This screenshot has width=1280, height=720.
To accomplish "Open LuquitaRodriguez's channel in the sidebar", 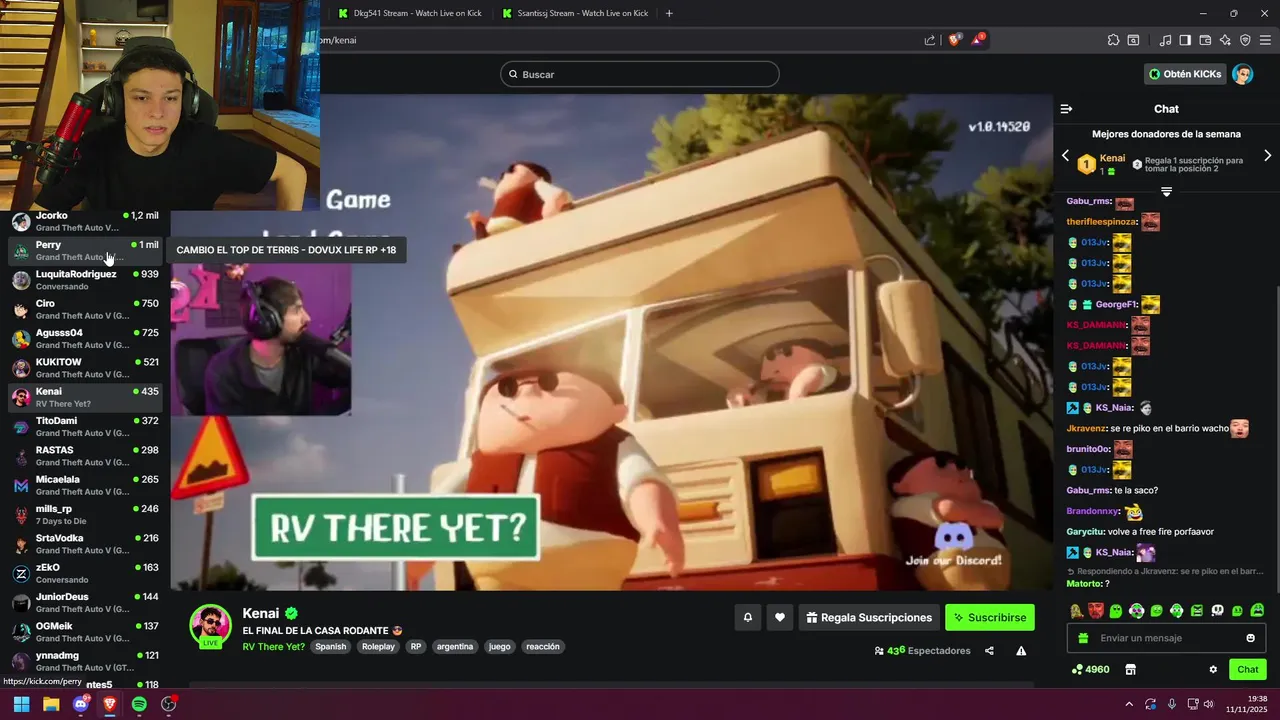I will [x=85, y=280].
